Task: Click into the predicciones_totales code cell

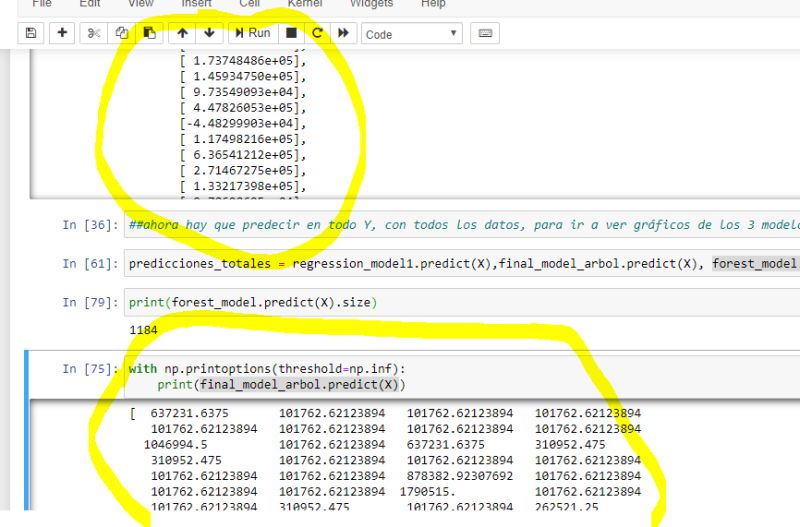Action: point(462,263)
